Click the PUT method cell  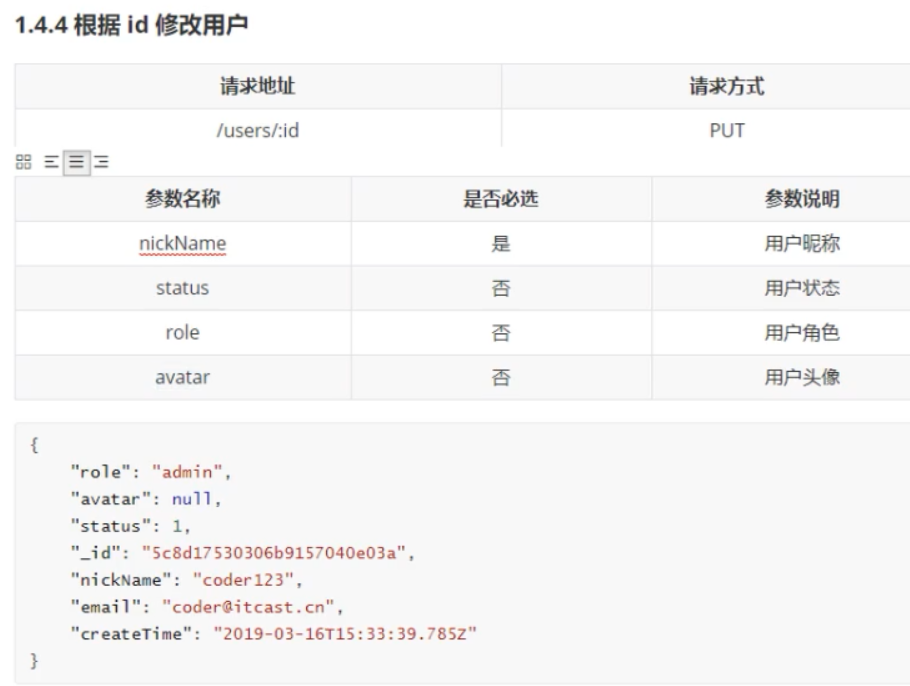coord(727,130)
